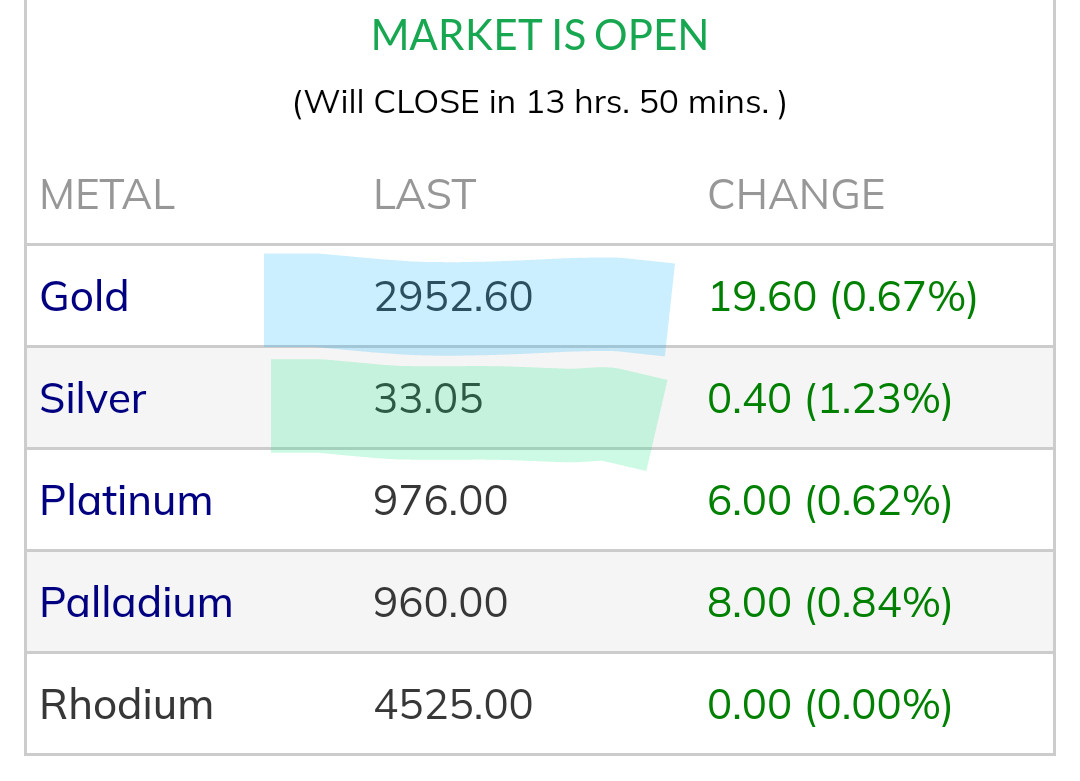Click the METAL column header

click(x=107, y=195)
